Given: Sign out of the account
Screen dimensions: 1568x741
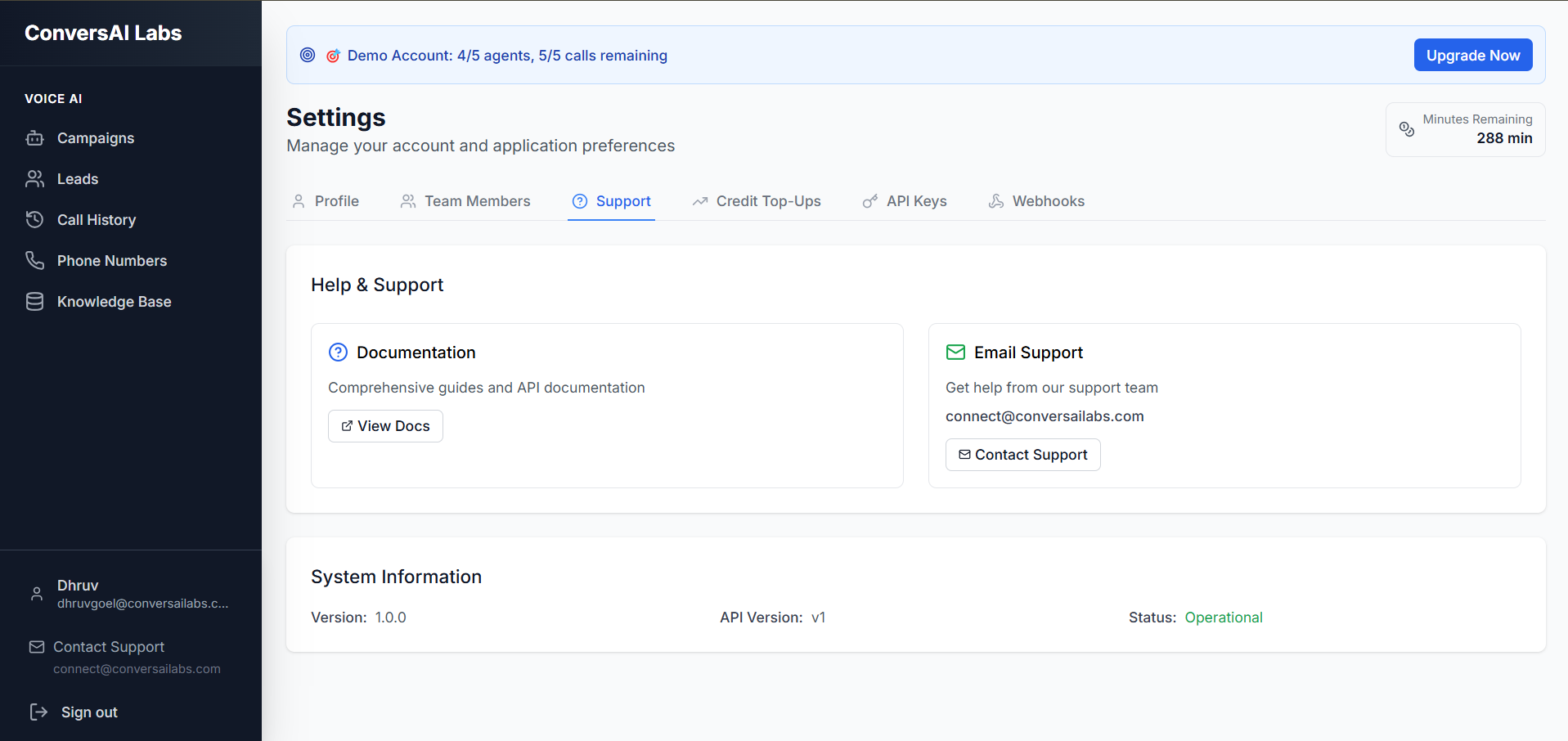Looking at the screenshot, I should 74,712.
